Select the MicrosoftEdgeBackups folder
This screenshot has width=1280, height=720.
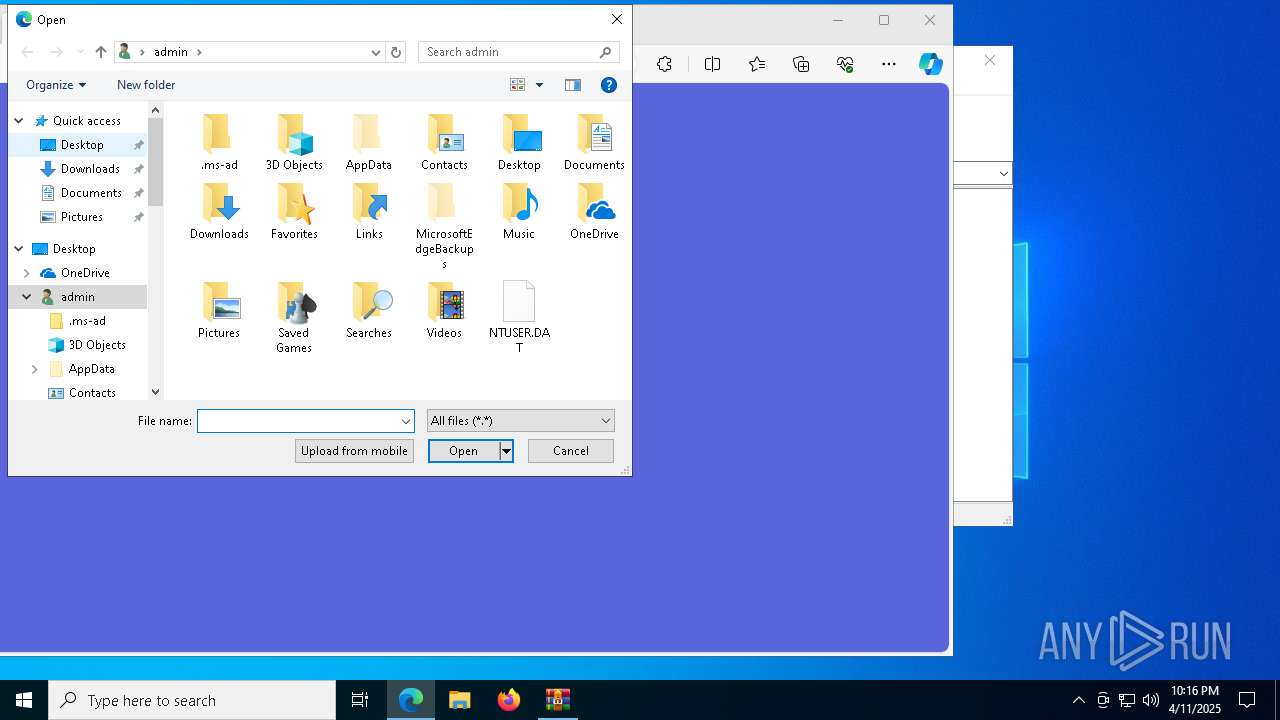point(444,226)
